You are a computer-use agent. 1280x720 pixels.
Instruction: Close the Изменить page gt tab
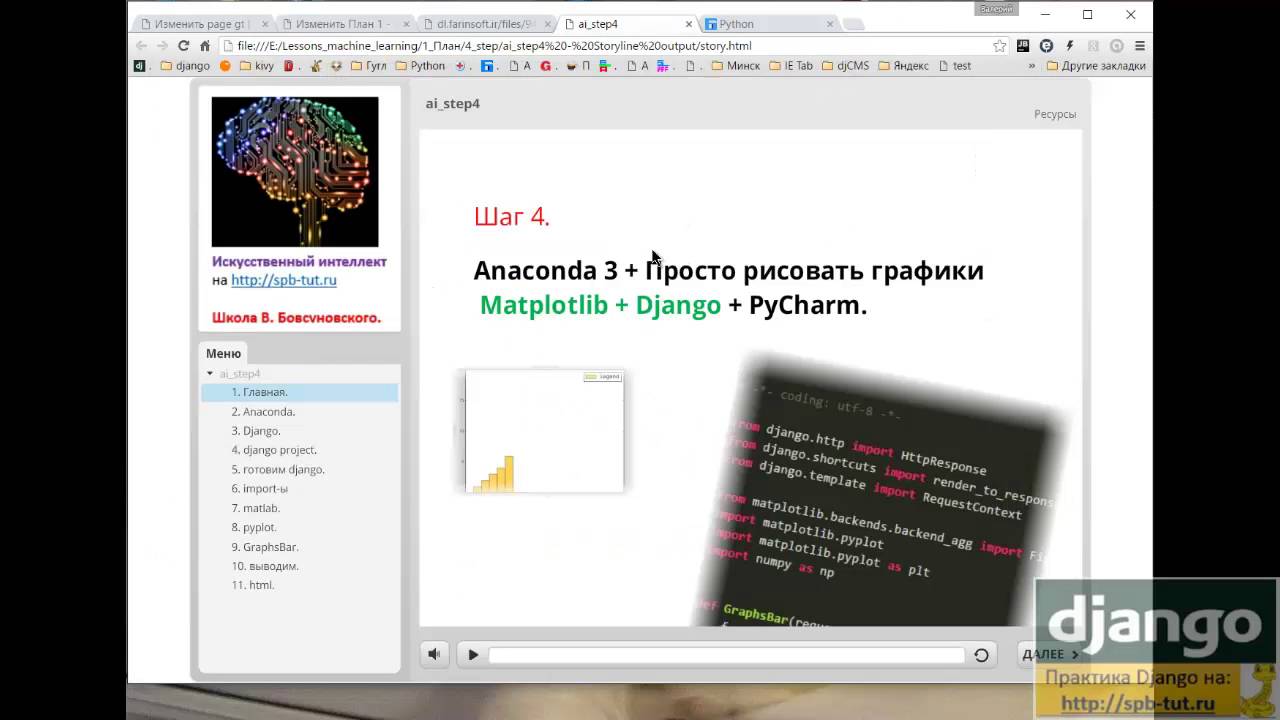pos(264,24)
